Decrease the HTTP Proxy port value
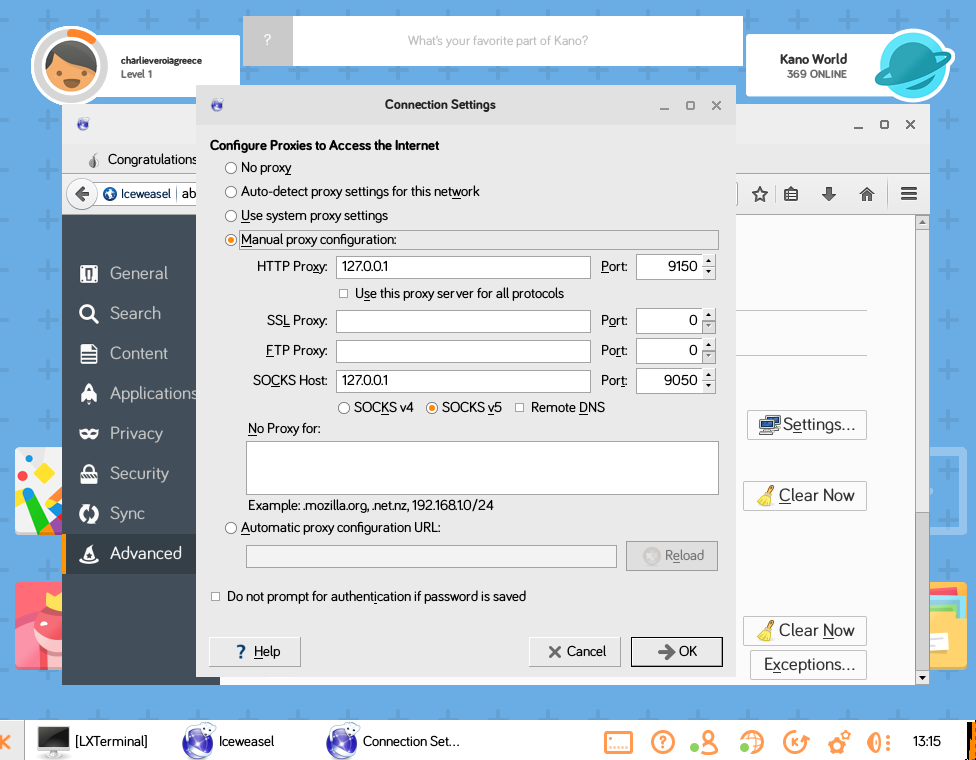The width and height of the screenshot is (976, 760). (x=709, y=273)
